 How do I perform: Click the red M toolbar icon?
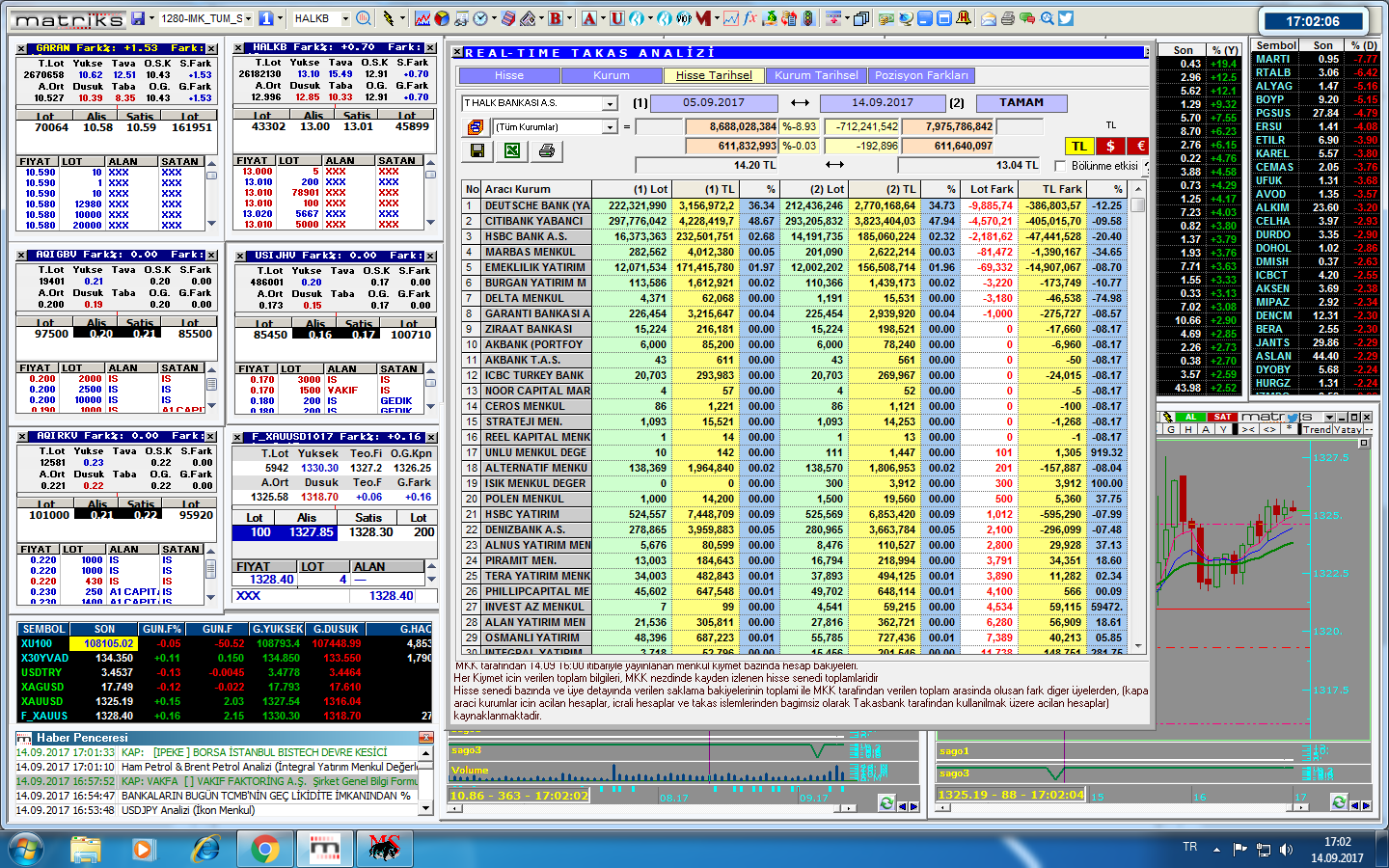[x=703, y=18]
